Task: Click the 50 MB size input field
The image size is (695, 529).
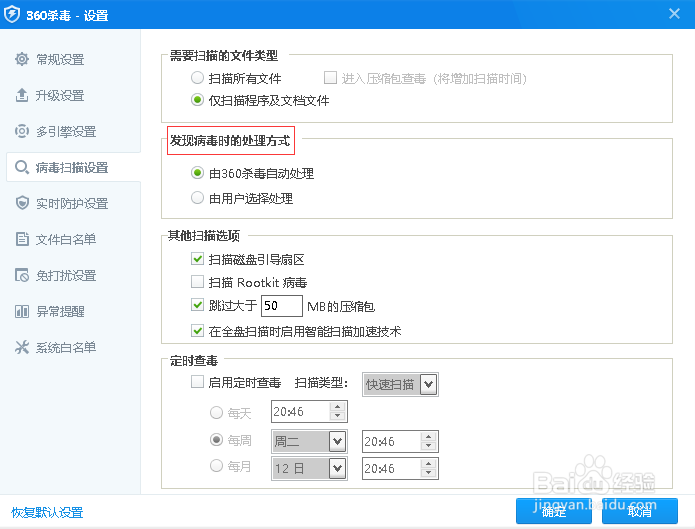Action: pos(281,306)
